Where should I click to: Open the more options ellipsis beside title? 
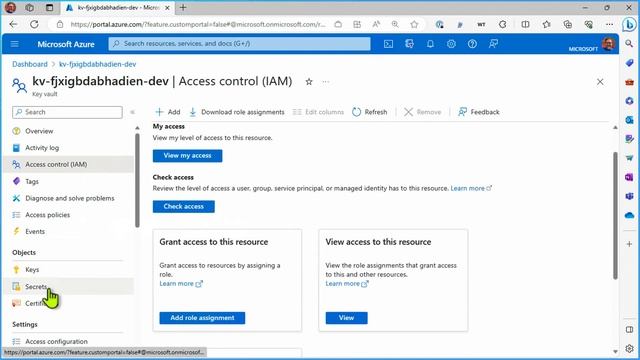(x=325, y=82)
